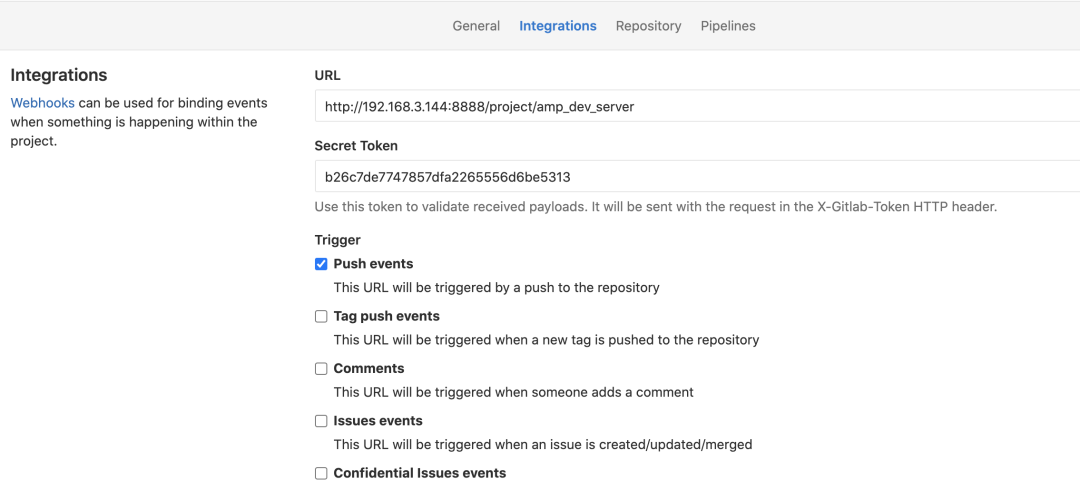1080x490 pixels.
Task: Click the 'Integrations' section heading on the left
Action: tap(59, 75)
